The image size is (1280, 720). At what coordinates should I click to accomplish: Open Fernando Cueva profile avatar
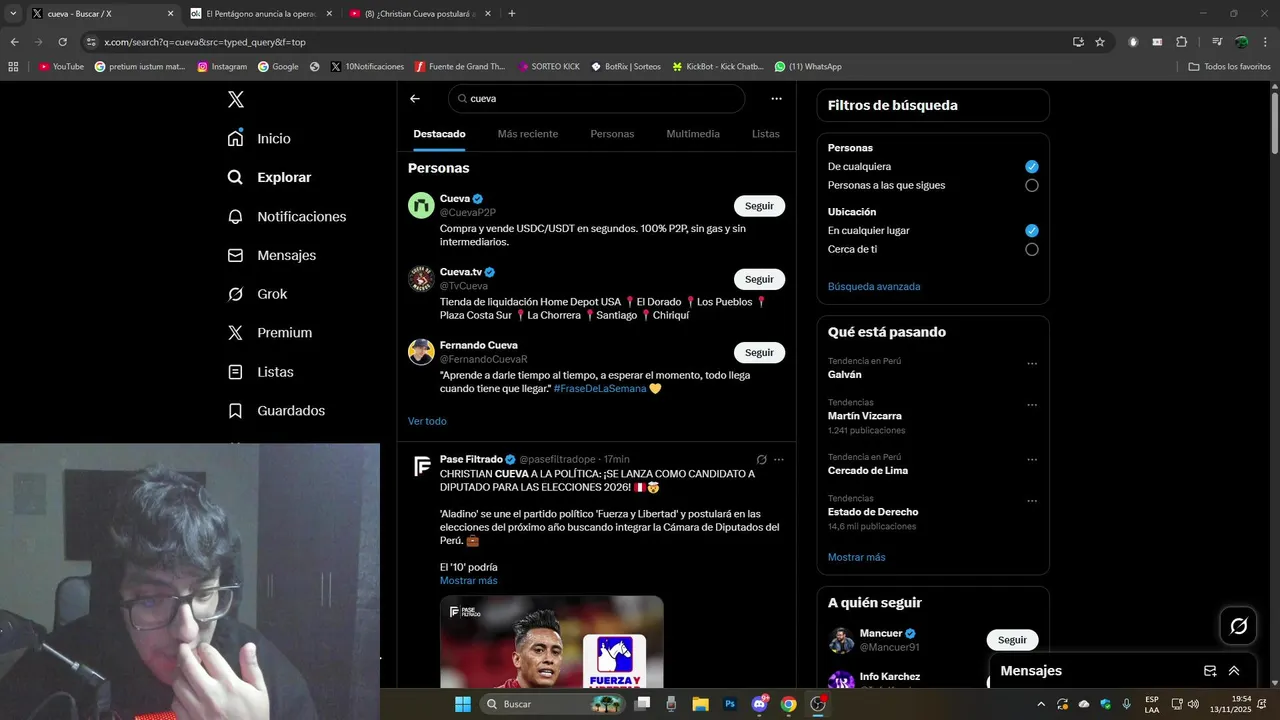coord(421,351)
